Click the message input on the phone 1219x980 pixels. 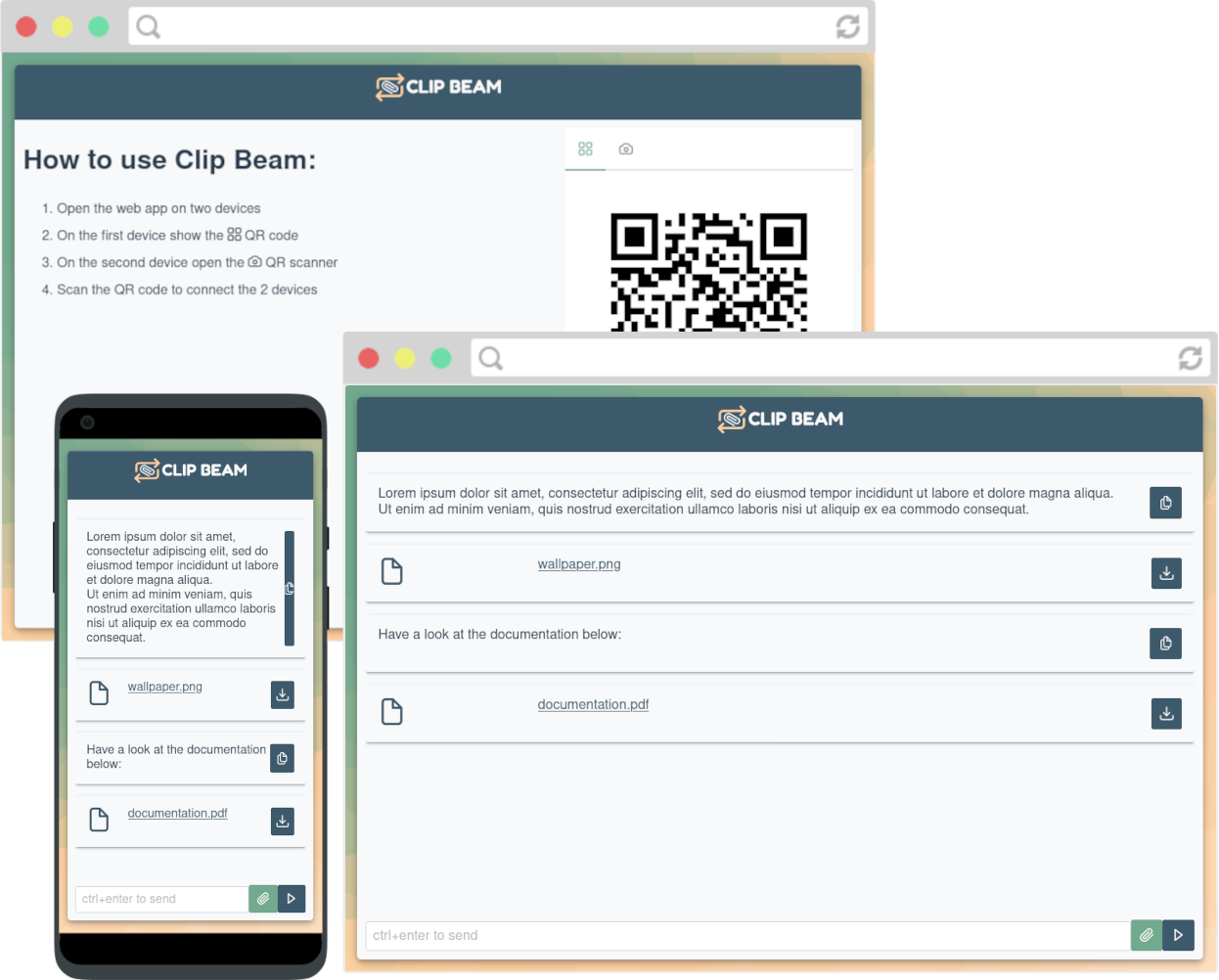click(161, 899)
